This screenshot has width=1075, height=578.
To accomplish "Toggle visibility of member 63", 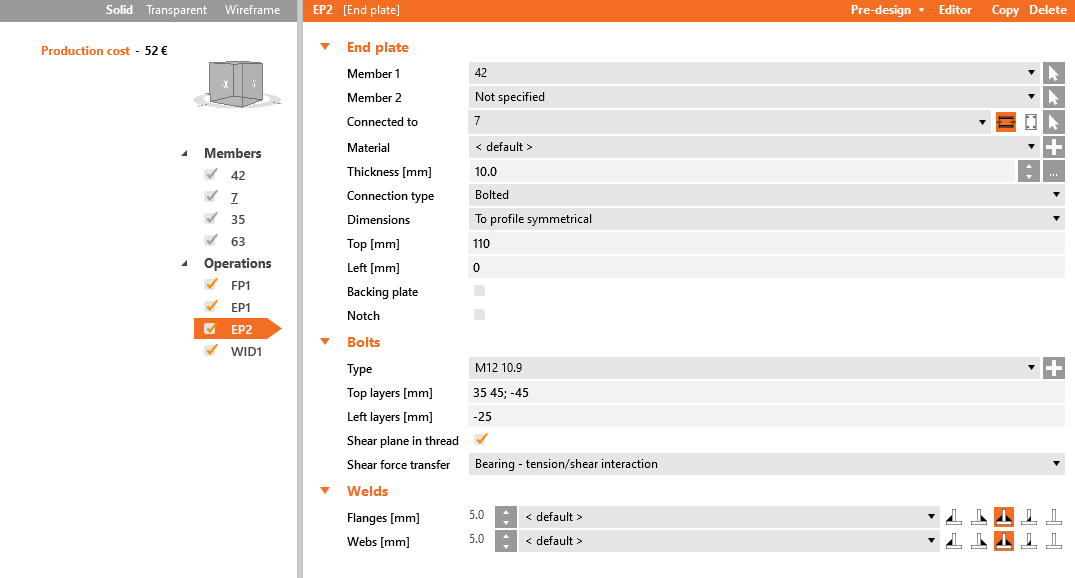I will [211, 240].
